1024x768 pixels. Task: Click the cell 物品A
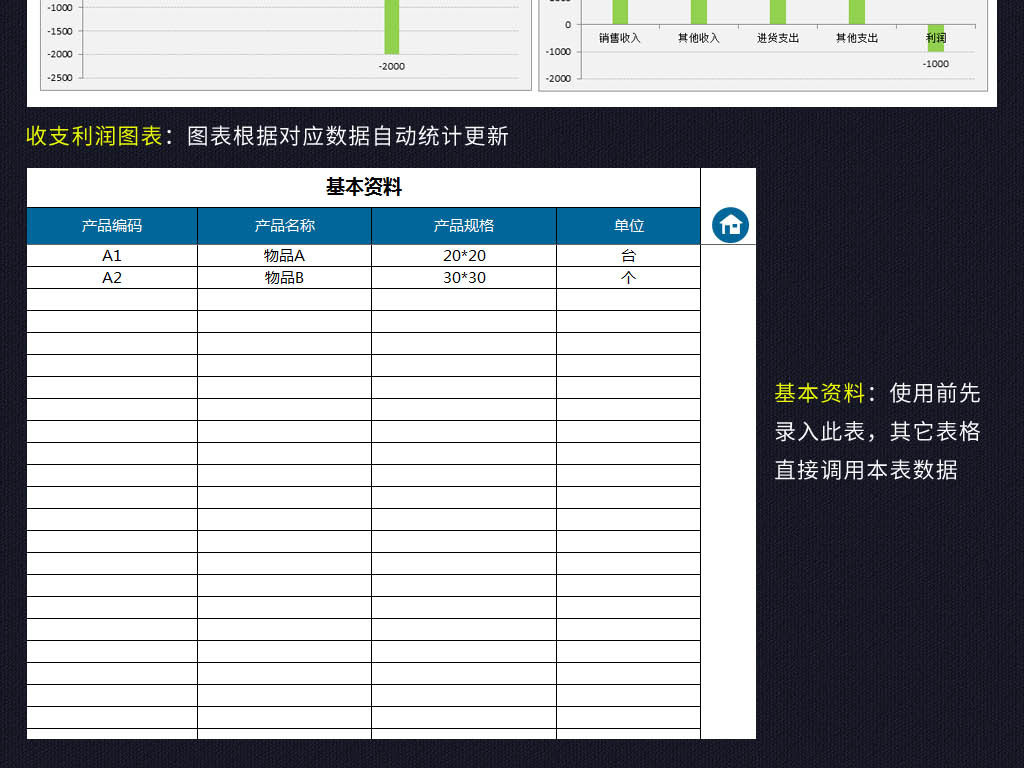(284, 255)
